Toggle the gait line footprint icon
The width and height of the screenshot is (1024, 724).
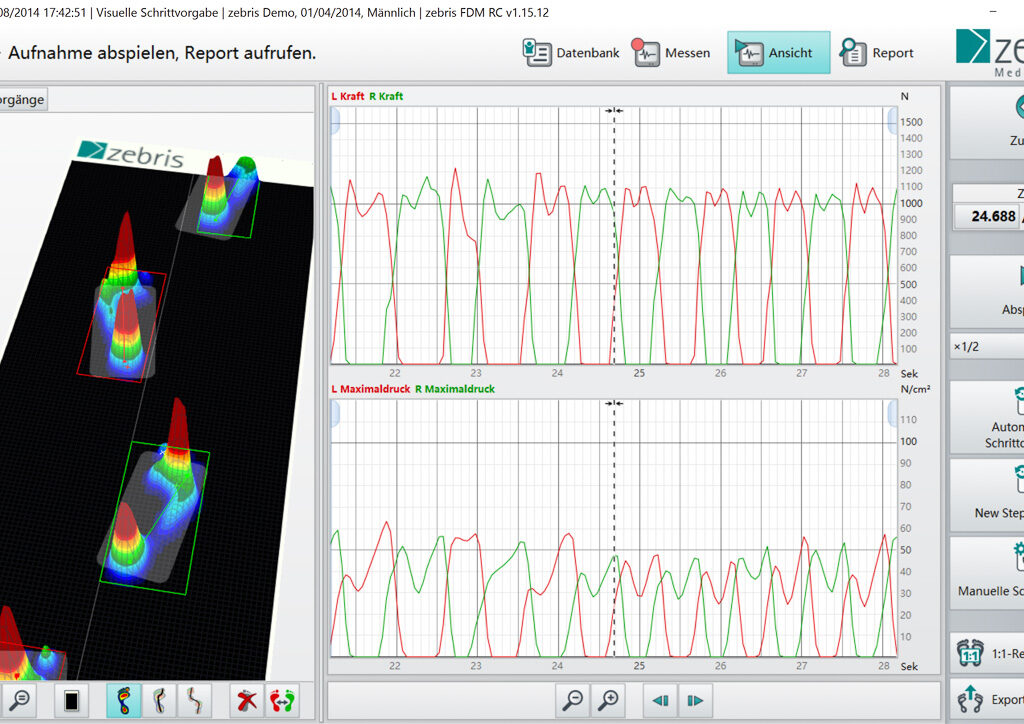[158, 701]
